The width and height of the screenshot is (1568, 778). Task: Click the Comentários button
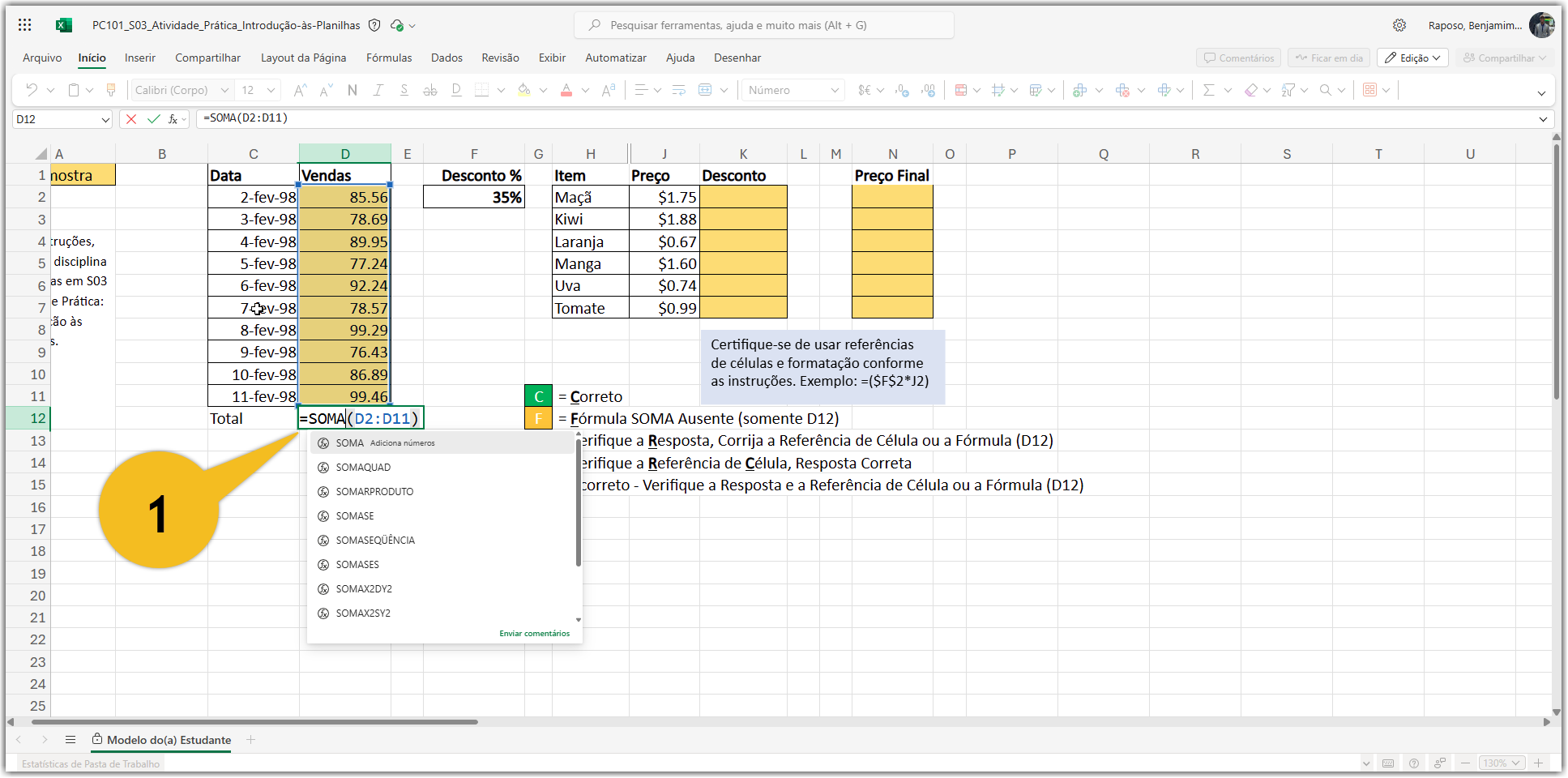(1238, 58)
